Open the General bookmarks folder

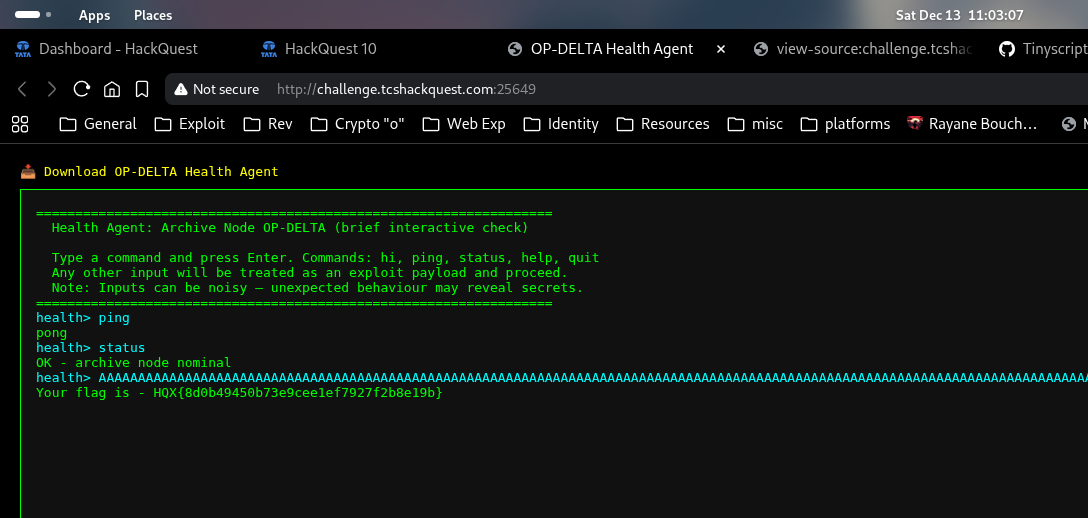coord(98,124)
